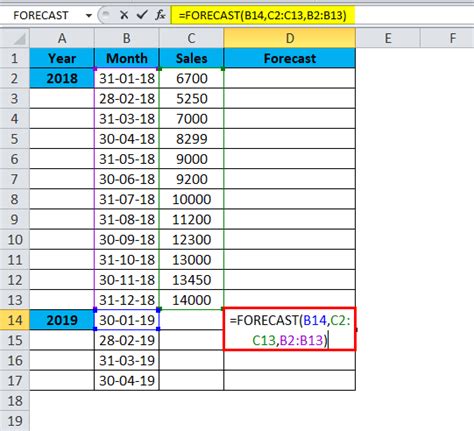The height and width of the screenshot is (431, 474).
Task: Open Insert Function fx dialog
Action: pos(160,15)
